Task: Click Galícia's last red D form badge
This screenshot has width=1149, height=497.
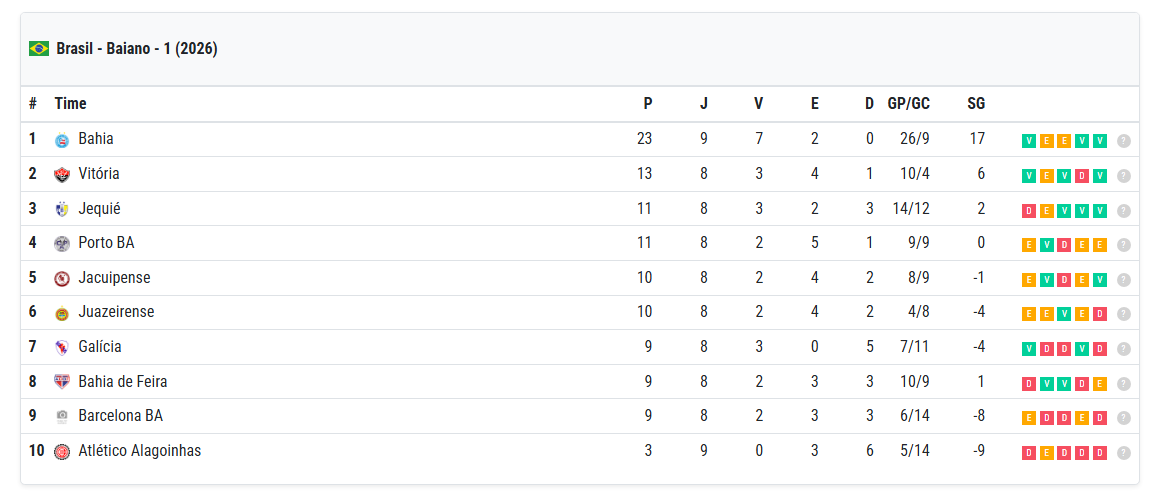Action: (x=1100, y=349)
